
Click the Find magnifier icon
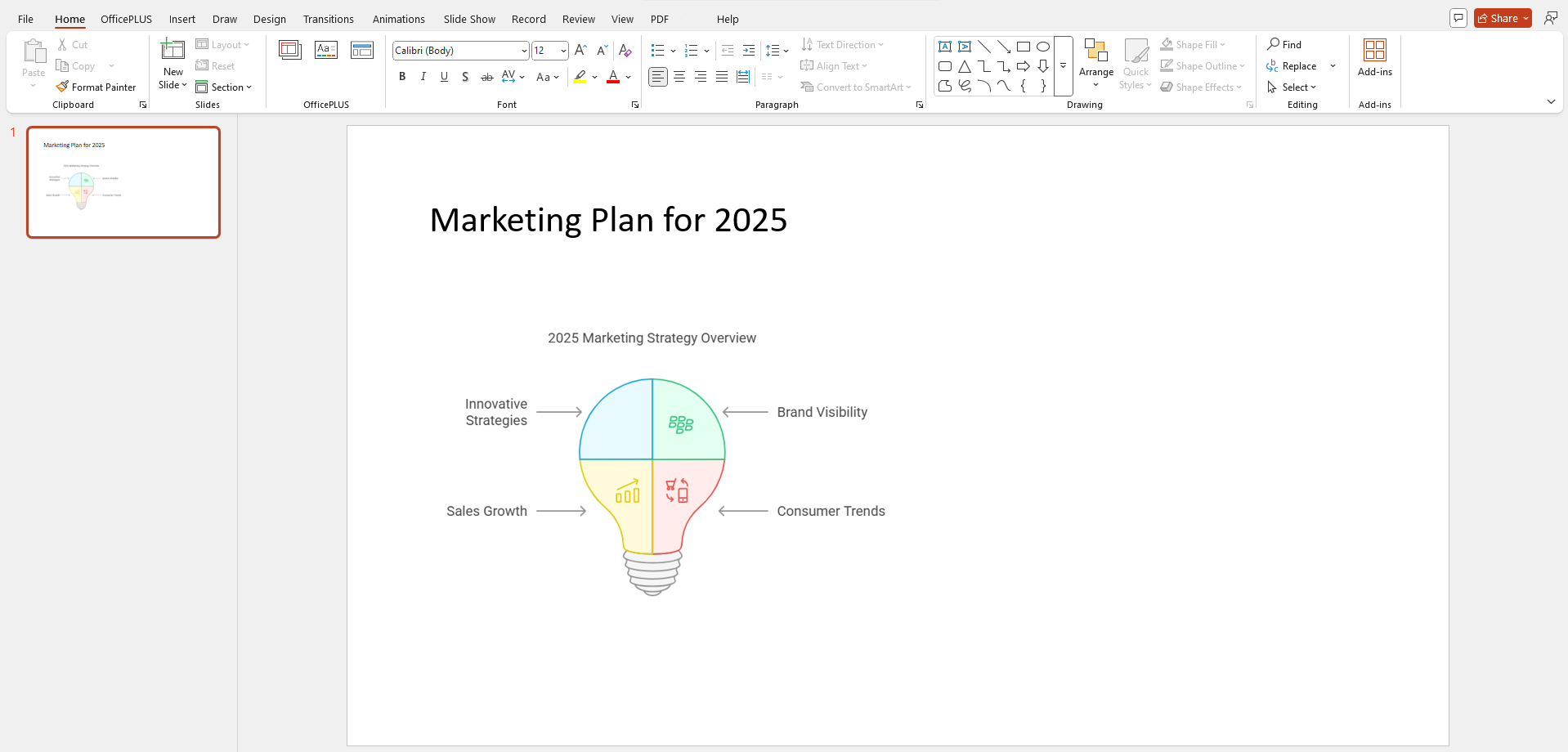(x=1273, y=44)
